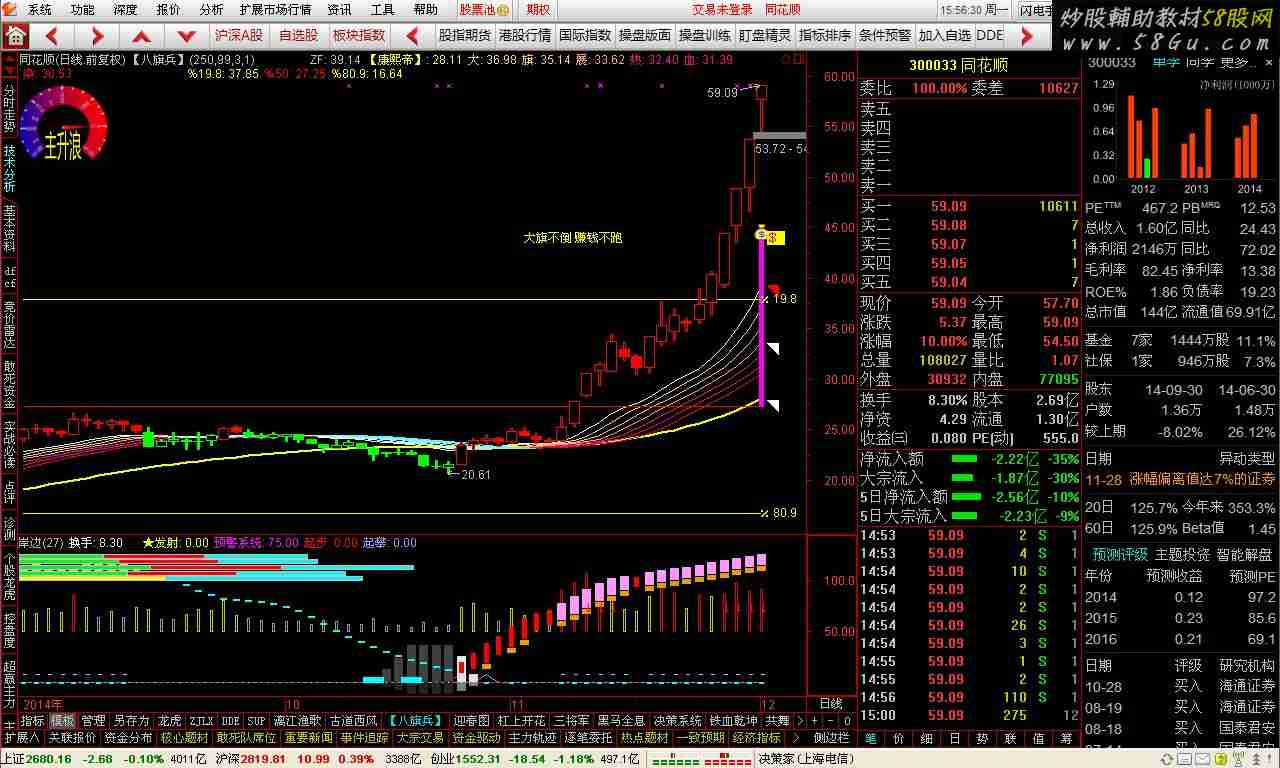Switch to the 【八旗兵】 indicator tab
Screen dimensions: 1280x768
(x=415, y=720)
